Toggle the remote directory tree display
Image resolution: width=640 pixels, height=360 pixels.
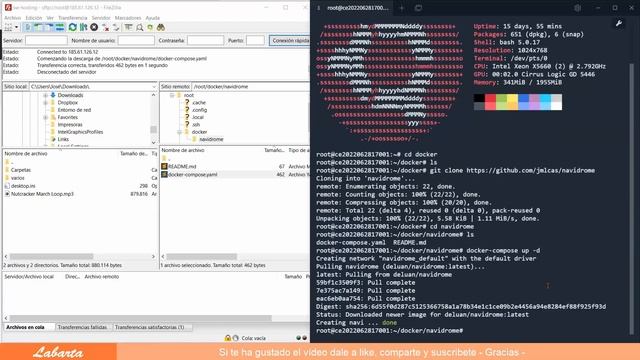click(49, 27)
